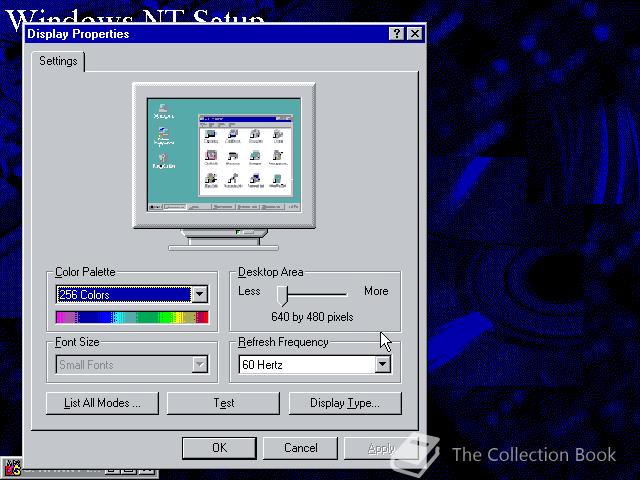Click the Less label on slider
Image resolution: width=640 pixels, height=480 pixels.
point(249,291)
